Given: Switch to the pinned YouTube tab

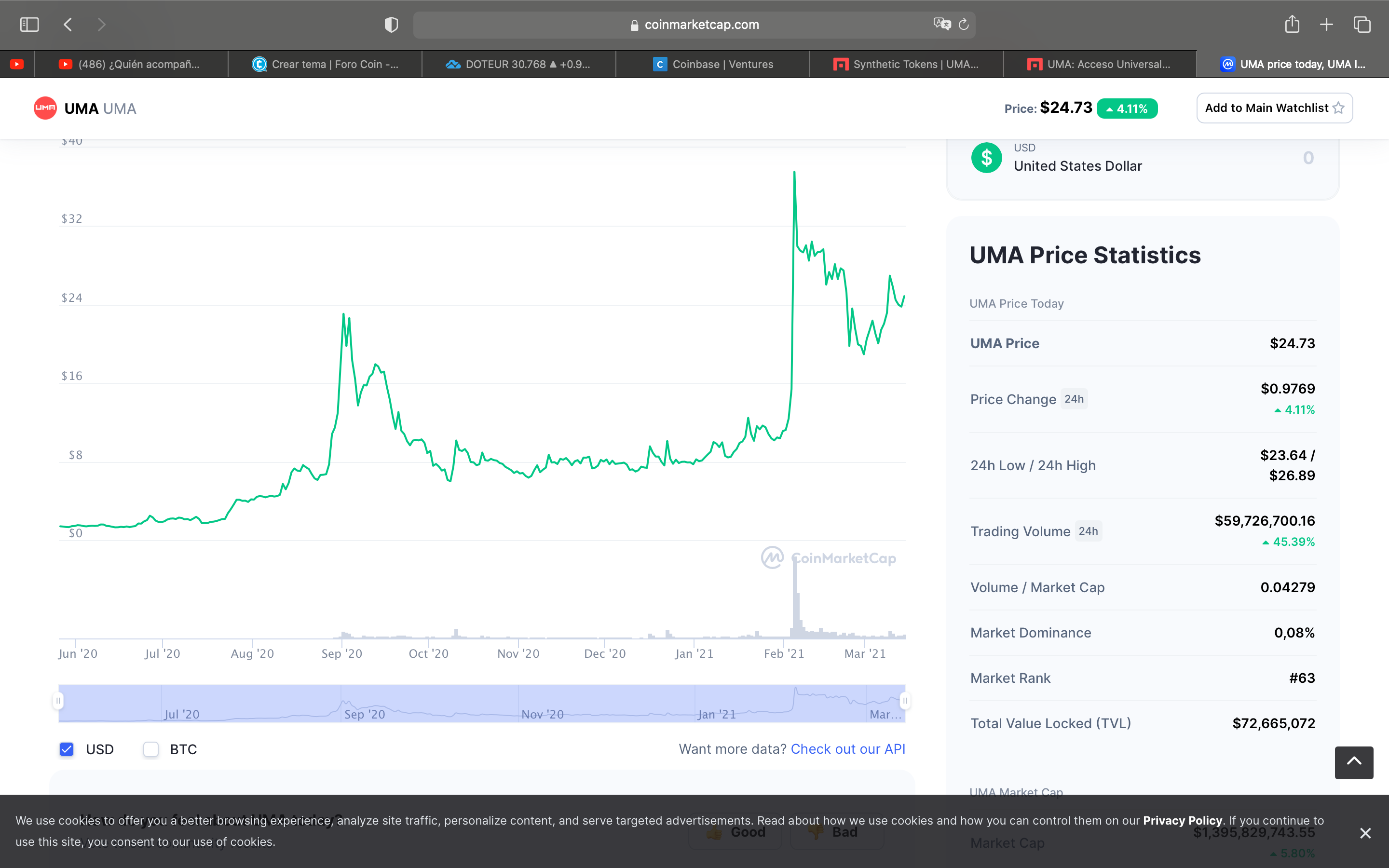Looking at the screenshot, I should [17, 64].
